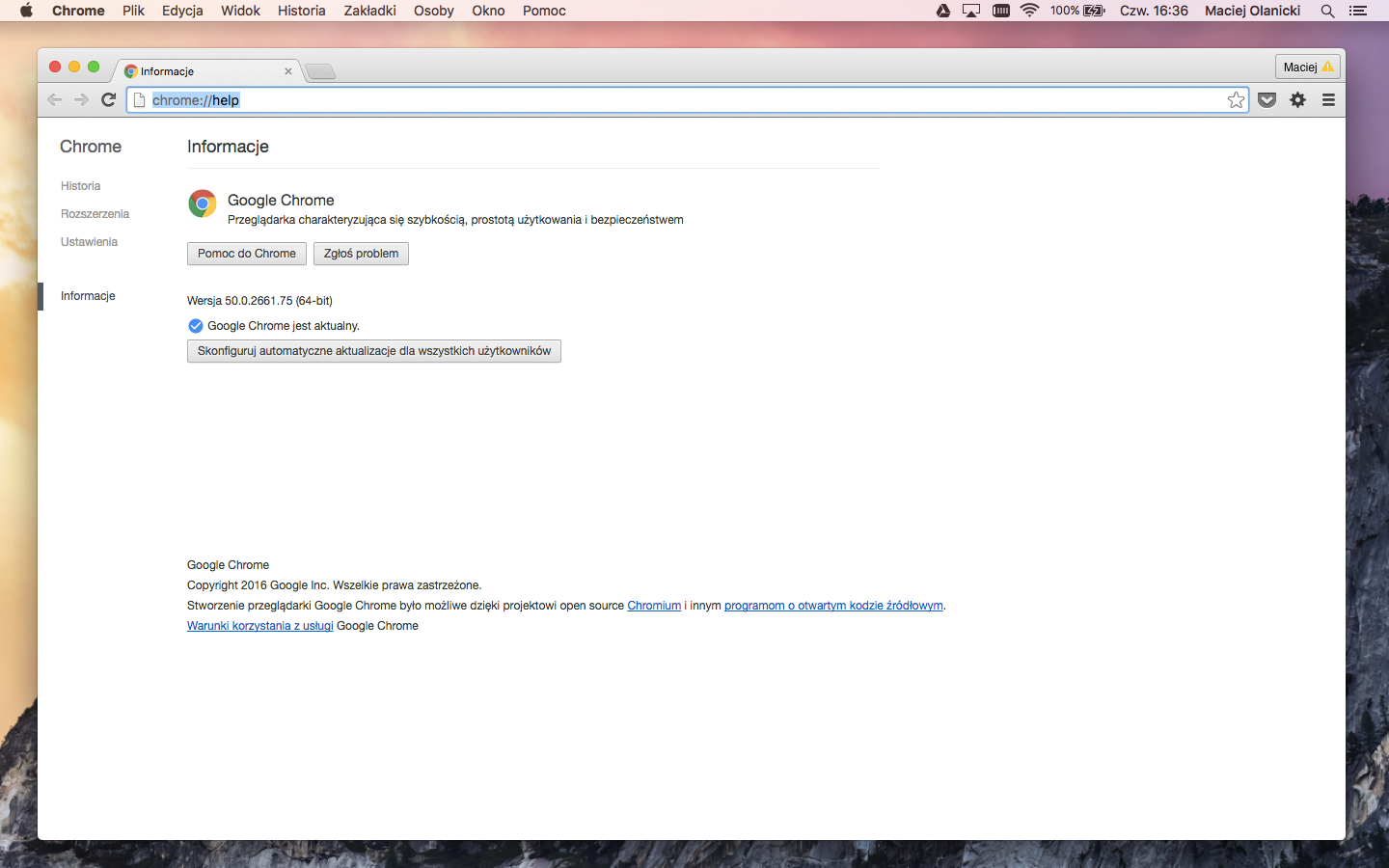The image size is (1389, 868).
Task: Go to Historia in the sidebar
Action: (x=80, y=186)
